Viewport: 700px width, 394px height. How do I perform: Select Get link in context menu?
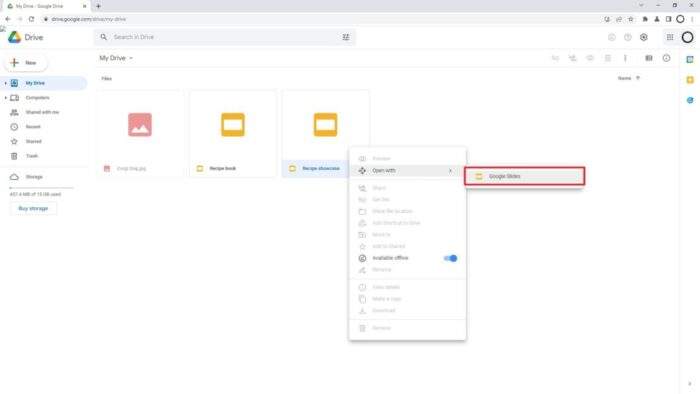point(407,199)
